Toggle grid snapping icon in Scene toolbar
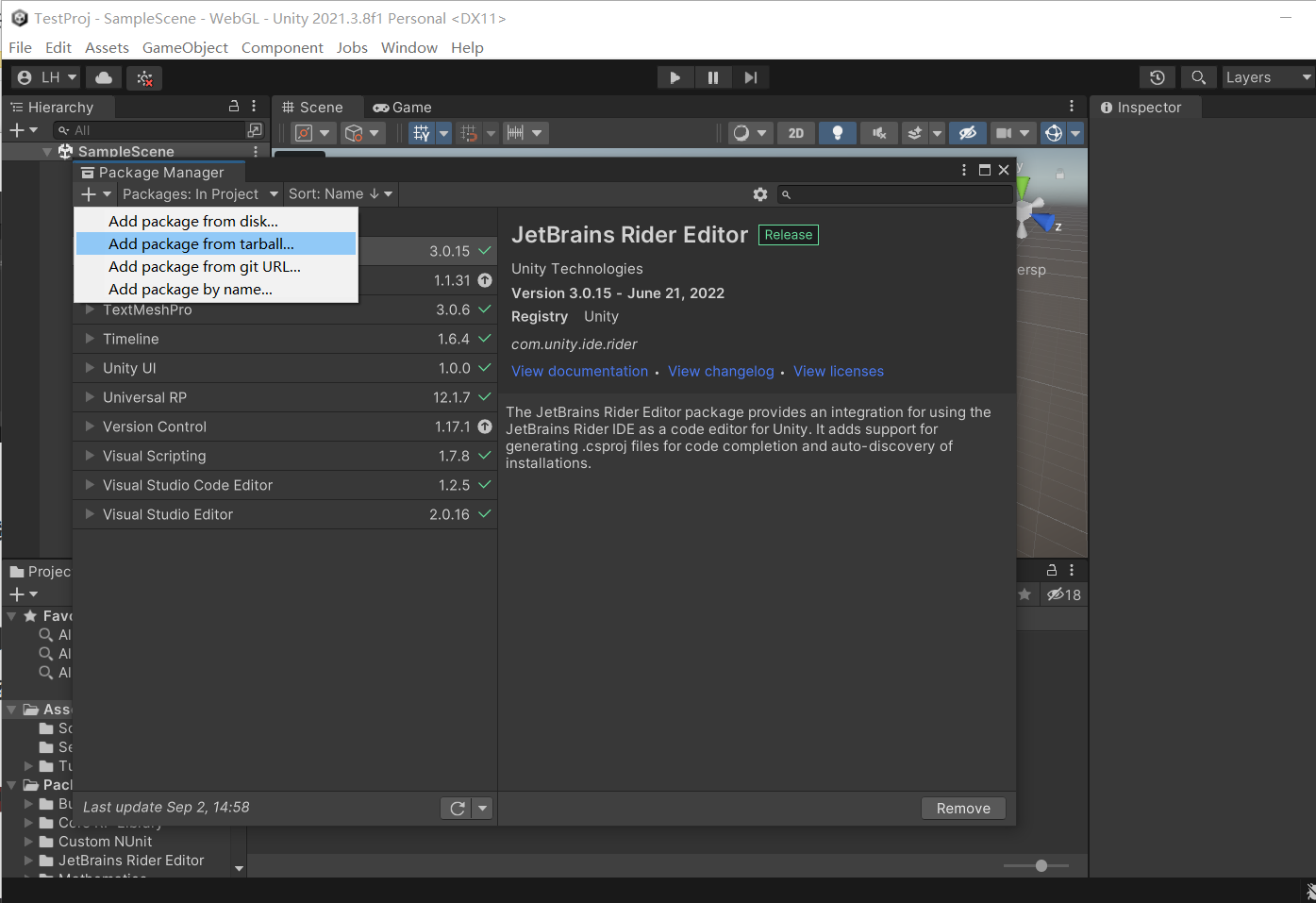This screenshot has height=903, width=1316. tap(421, 133)
